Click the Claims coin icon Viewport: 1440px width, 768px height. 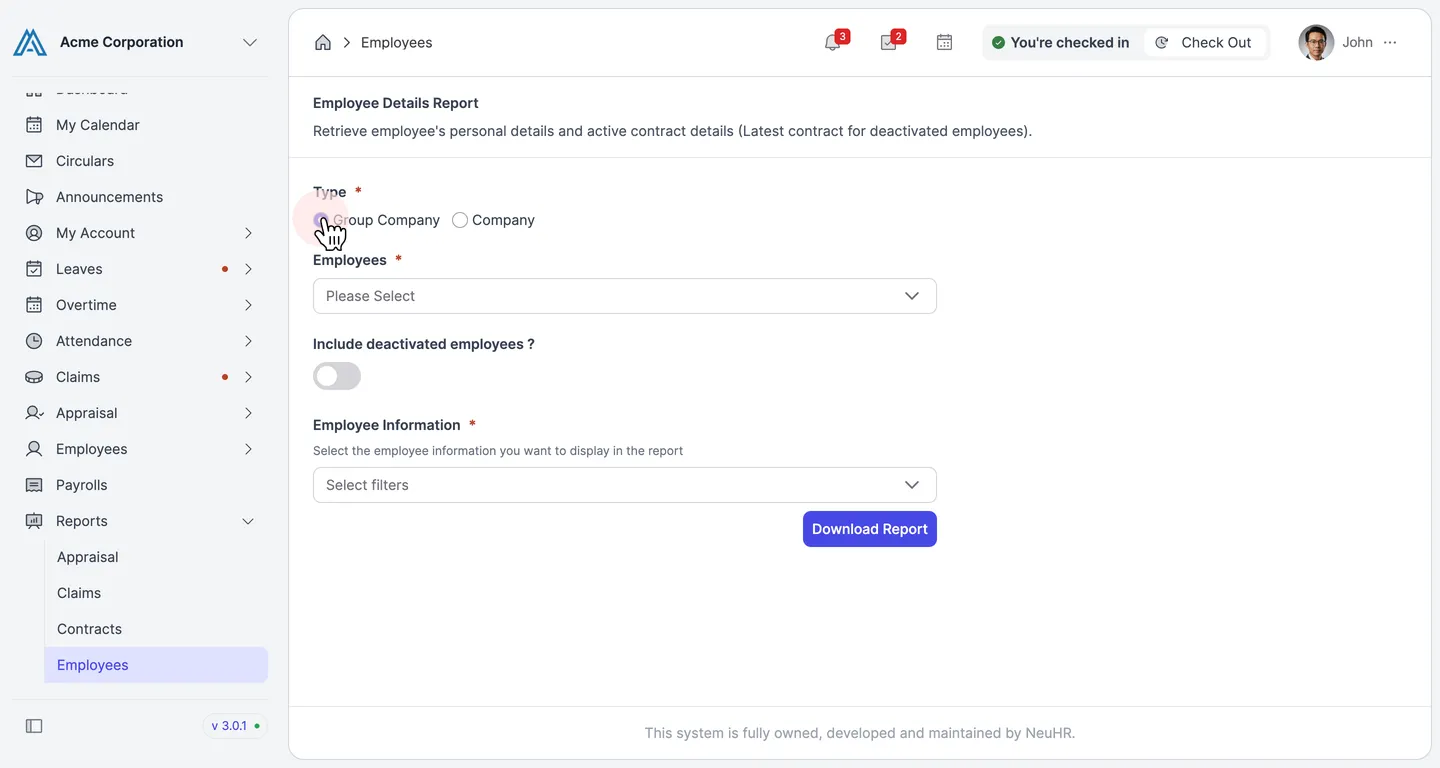tap(34, 377)
